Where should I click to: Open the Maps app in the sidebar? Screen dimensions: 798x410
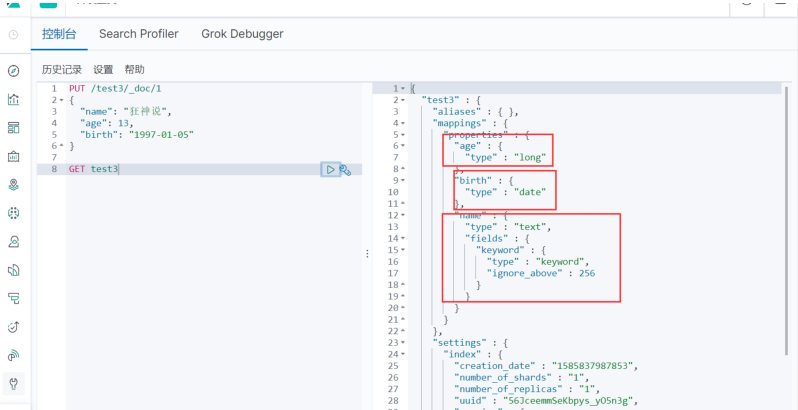[13, 185]
